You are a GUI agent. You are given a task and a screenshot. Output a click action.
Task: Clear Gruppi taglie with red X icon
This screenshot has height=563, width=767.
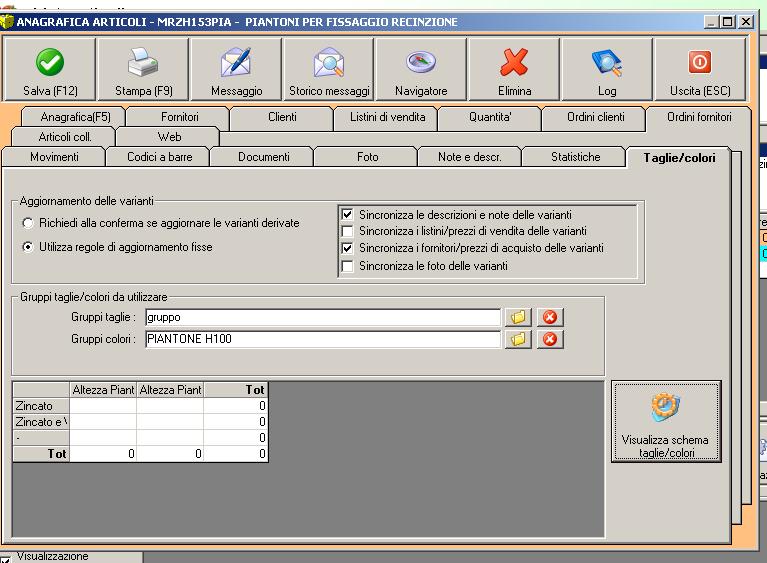[x=550, y=317]
